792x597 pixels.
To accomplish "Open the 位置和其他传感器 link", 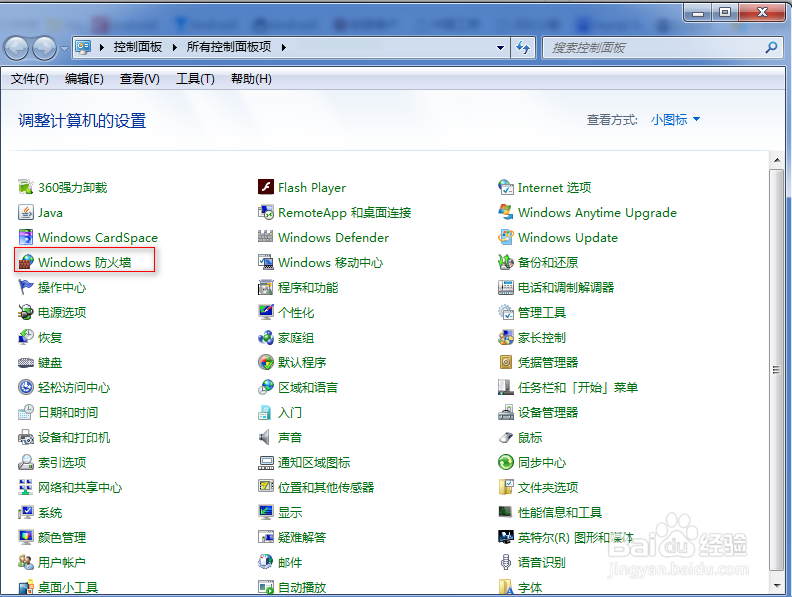I will (326, 487).
